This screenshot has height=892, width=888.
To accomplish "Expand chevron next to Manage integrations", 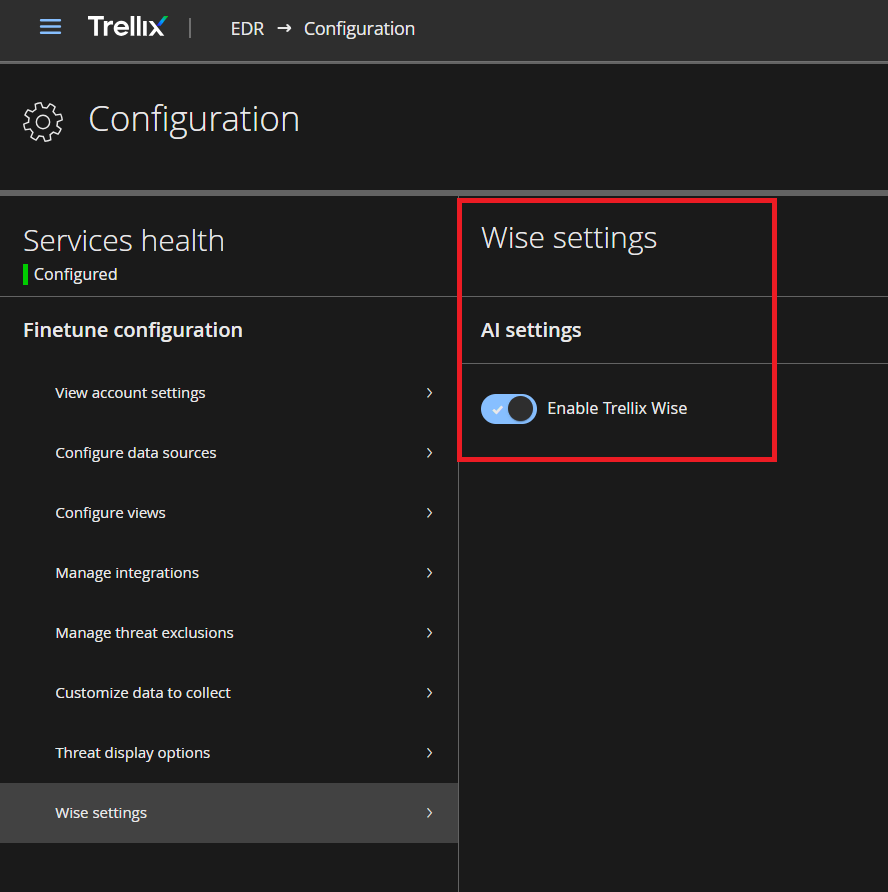I will [x=429, y=573].
